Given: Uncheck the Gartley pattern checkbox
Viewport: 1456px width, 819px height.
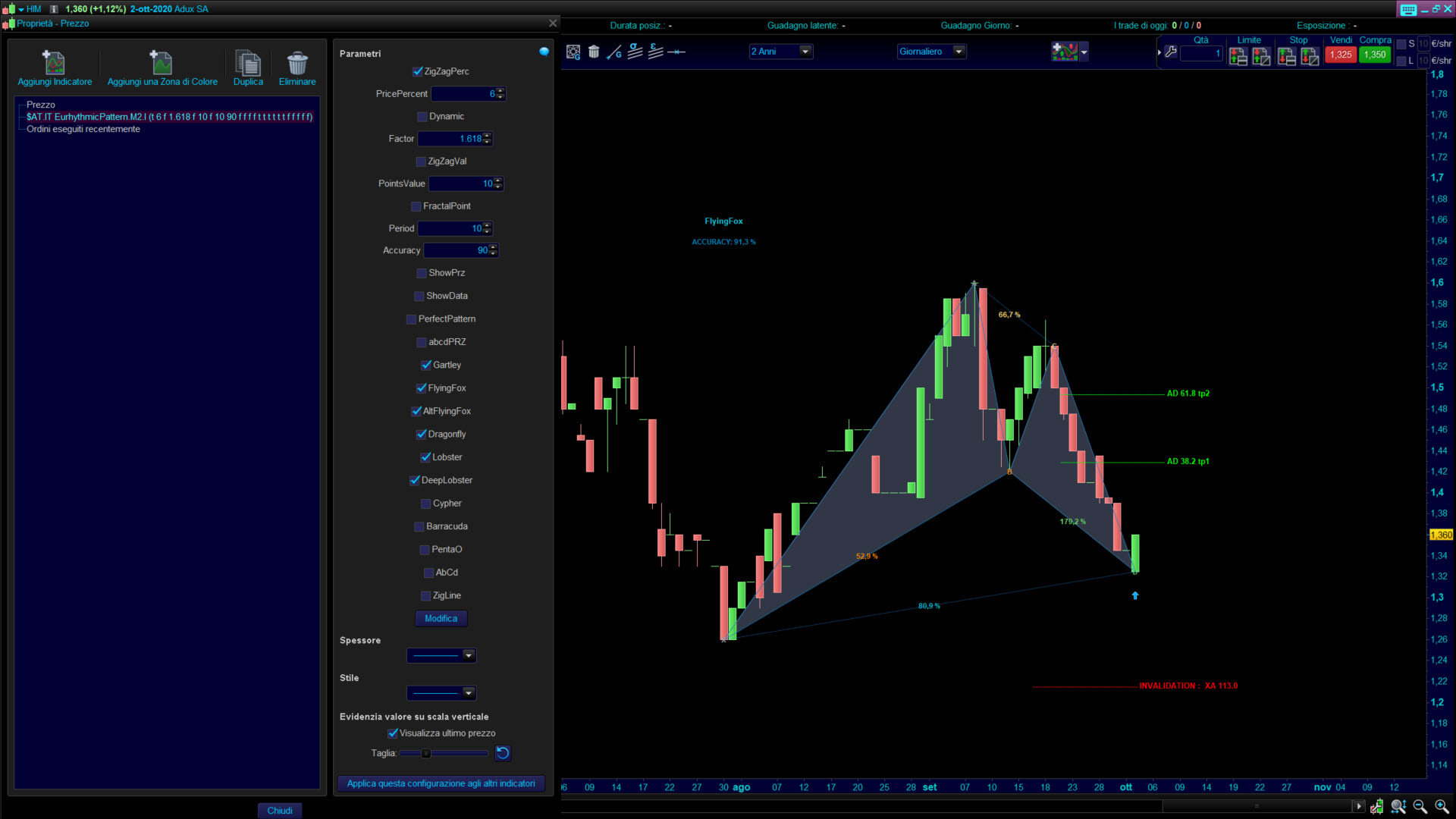Looking at the screenshot, I should tap(426, 365).
